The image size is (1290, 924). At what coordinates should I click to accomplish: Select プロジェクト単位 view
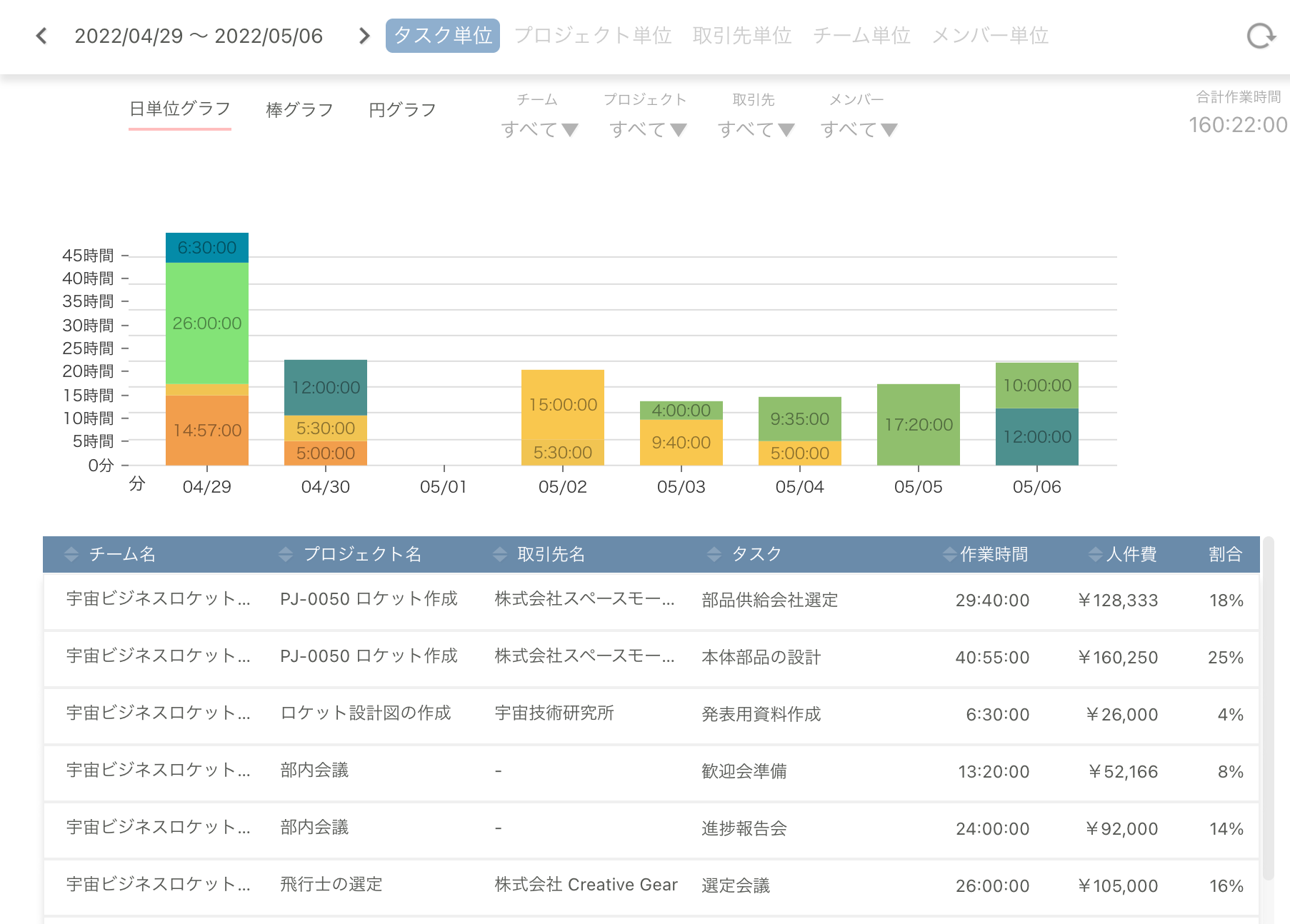pos(593,36)
